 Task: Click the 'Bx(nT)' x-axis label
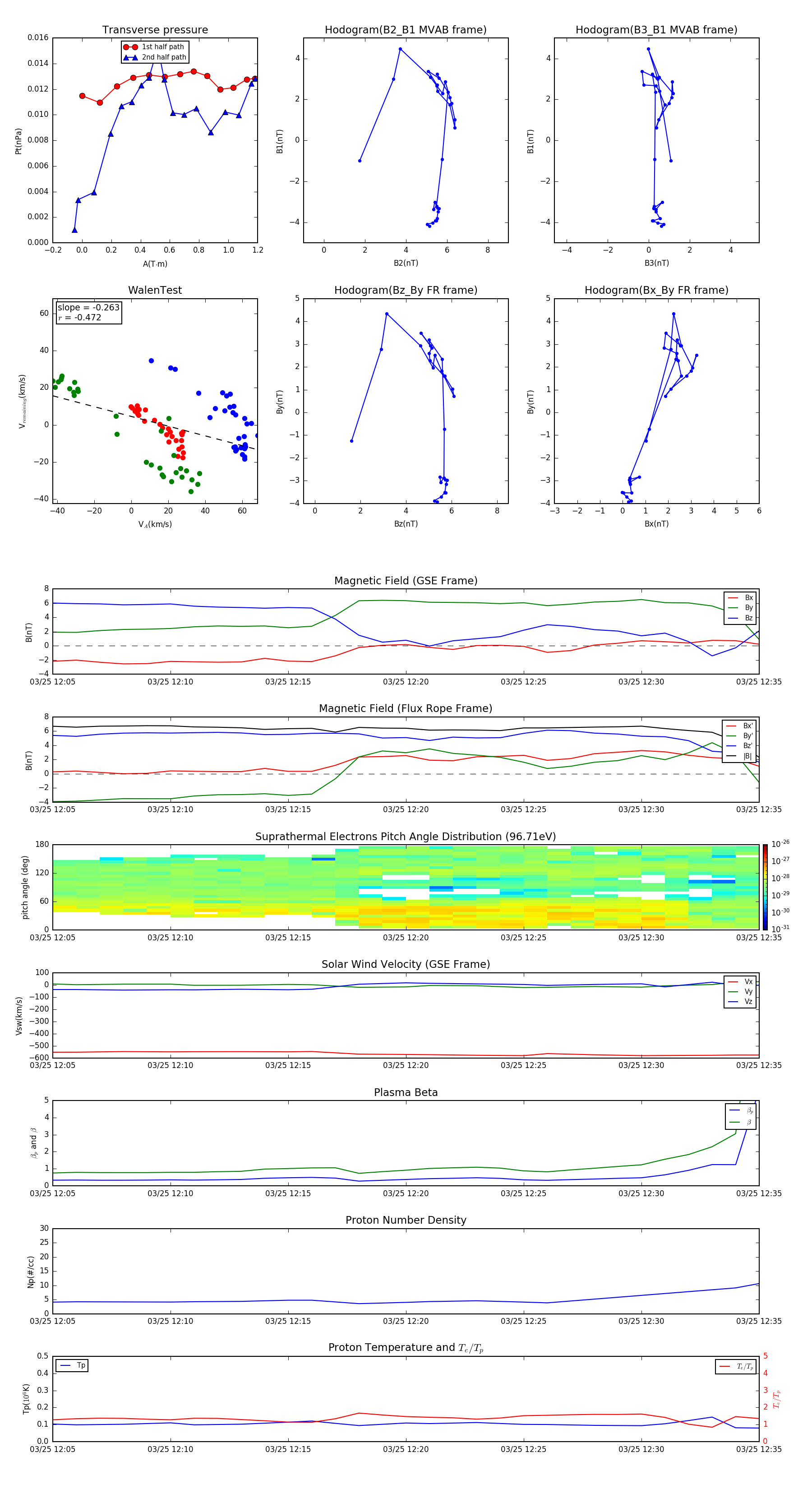tap(656, 524)
